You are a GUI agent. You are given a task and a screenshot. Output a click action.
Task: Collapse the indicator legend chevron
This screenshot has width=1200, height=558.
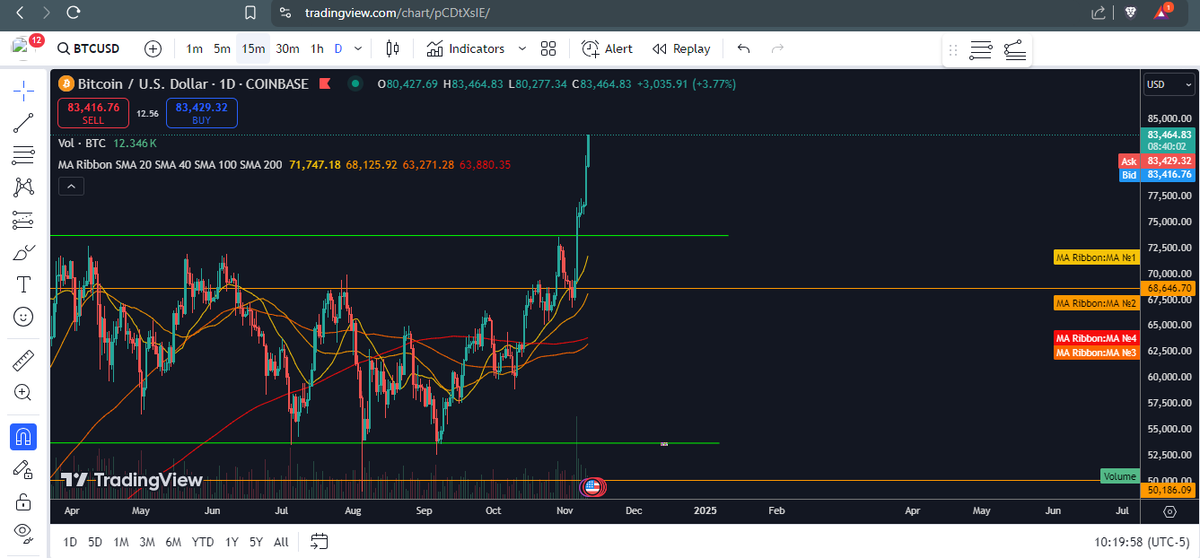click(71, 186)
